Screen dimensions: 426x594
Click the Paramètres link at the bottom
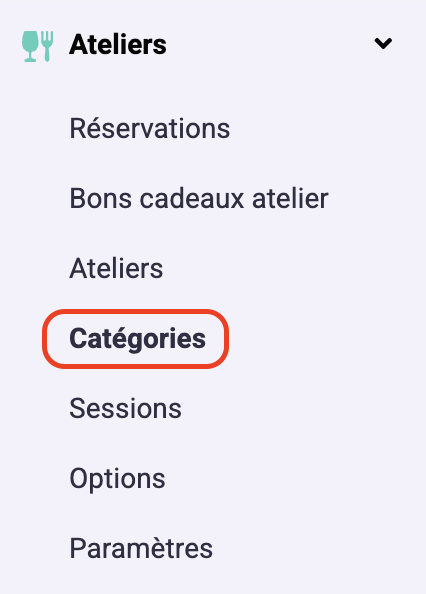(141, 548)
